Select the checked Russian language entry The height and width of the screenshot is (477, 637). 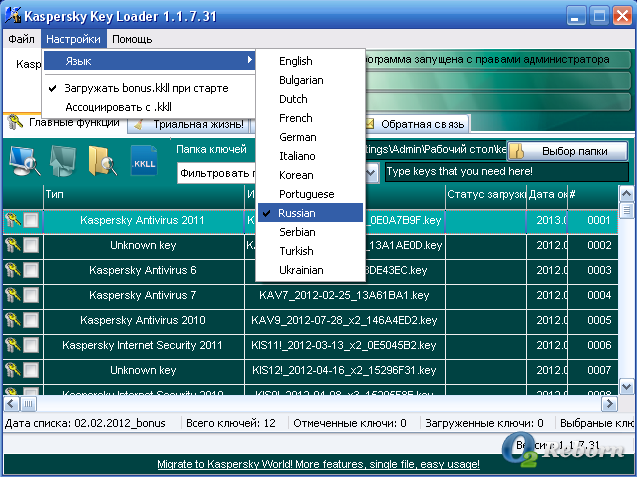310,213
